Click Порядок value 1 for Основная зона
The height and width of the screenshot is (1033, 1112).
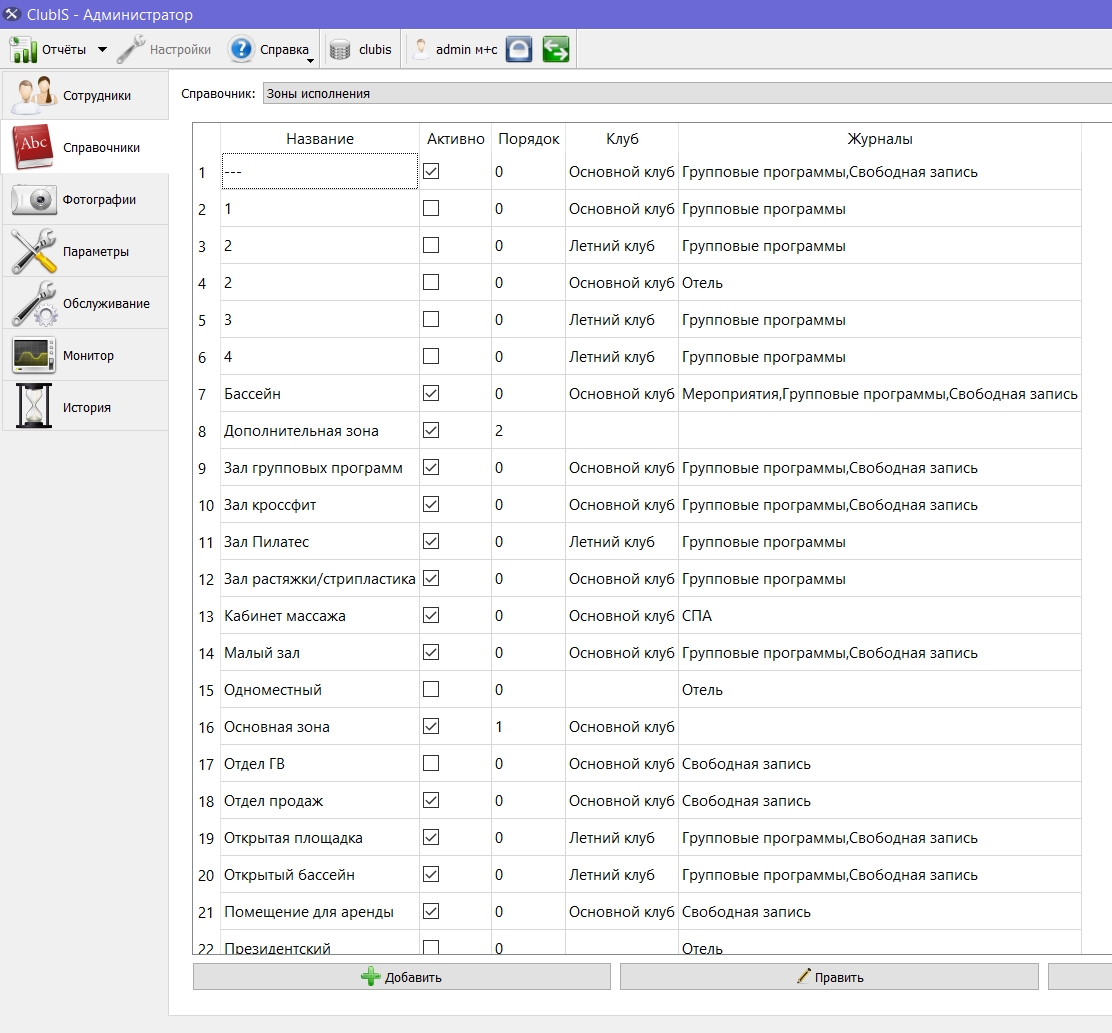coord(528,727)
